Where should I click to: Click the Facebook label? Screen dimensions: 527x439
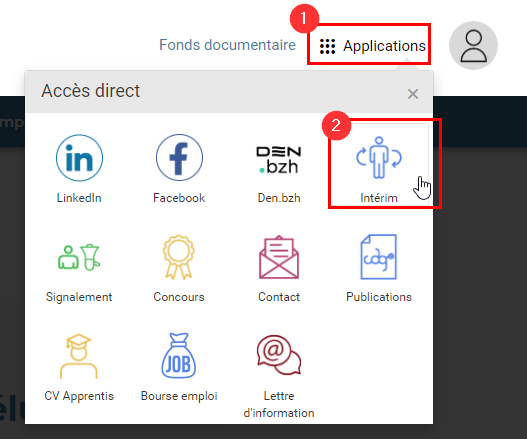click(x=179, y=198)
